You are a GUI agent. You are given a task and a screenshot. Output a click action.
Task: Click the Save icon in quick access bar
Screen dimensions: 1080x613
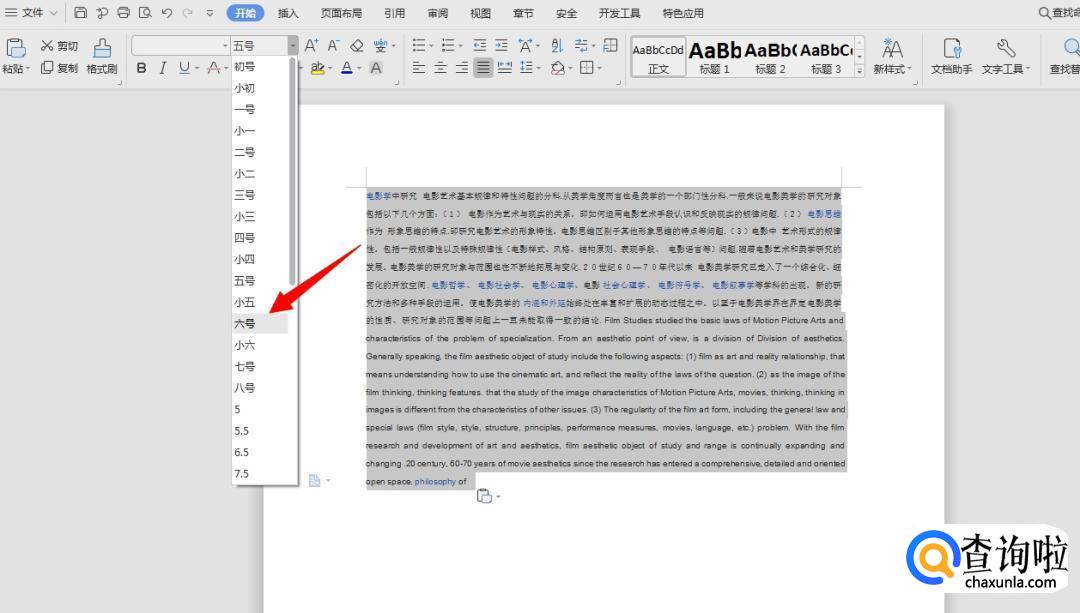click(x=81, y=12)
